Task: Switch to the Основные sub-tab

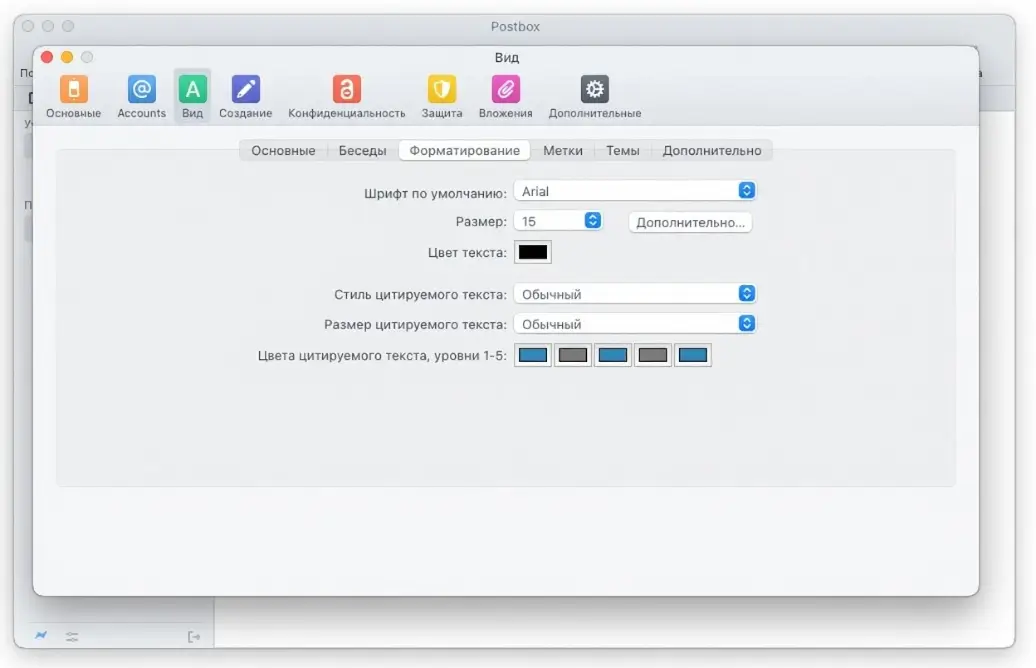Action: (x=283, y=151)
